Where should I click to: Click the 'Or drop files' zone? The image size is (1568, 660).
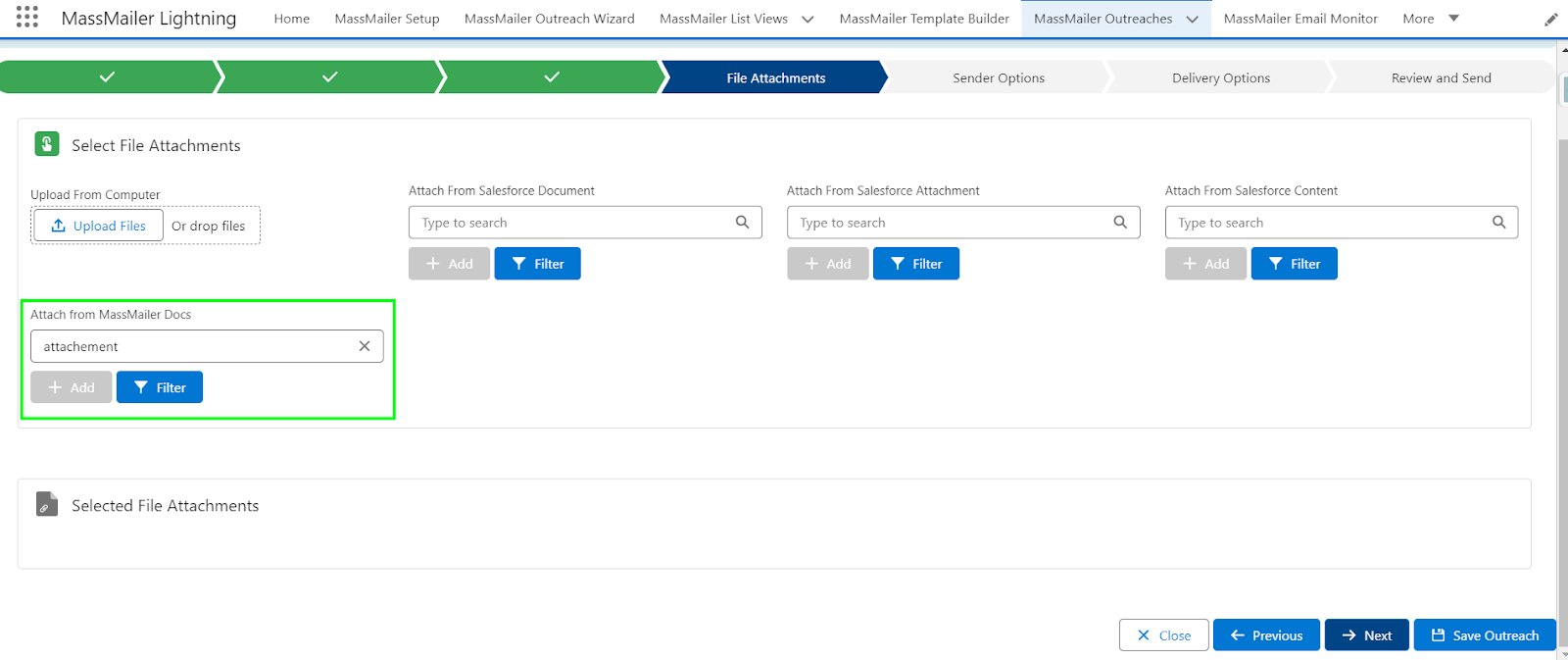208,226
